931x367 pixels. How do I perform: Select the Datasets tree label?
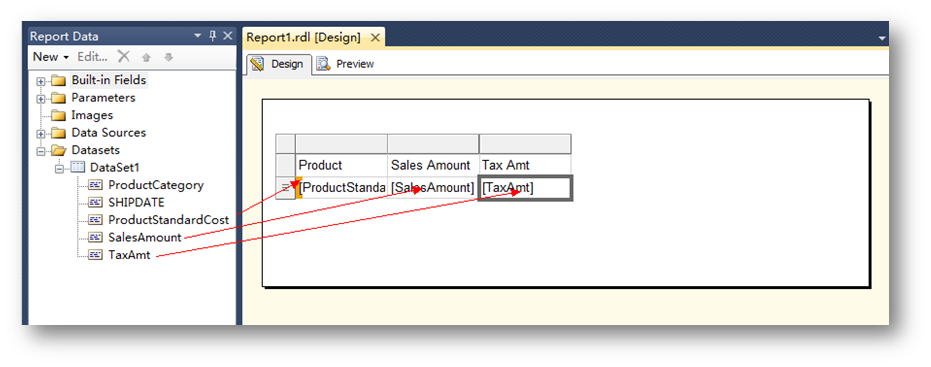click(x=96, y=150)
